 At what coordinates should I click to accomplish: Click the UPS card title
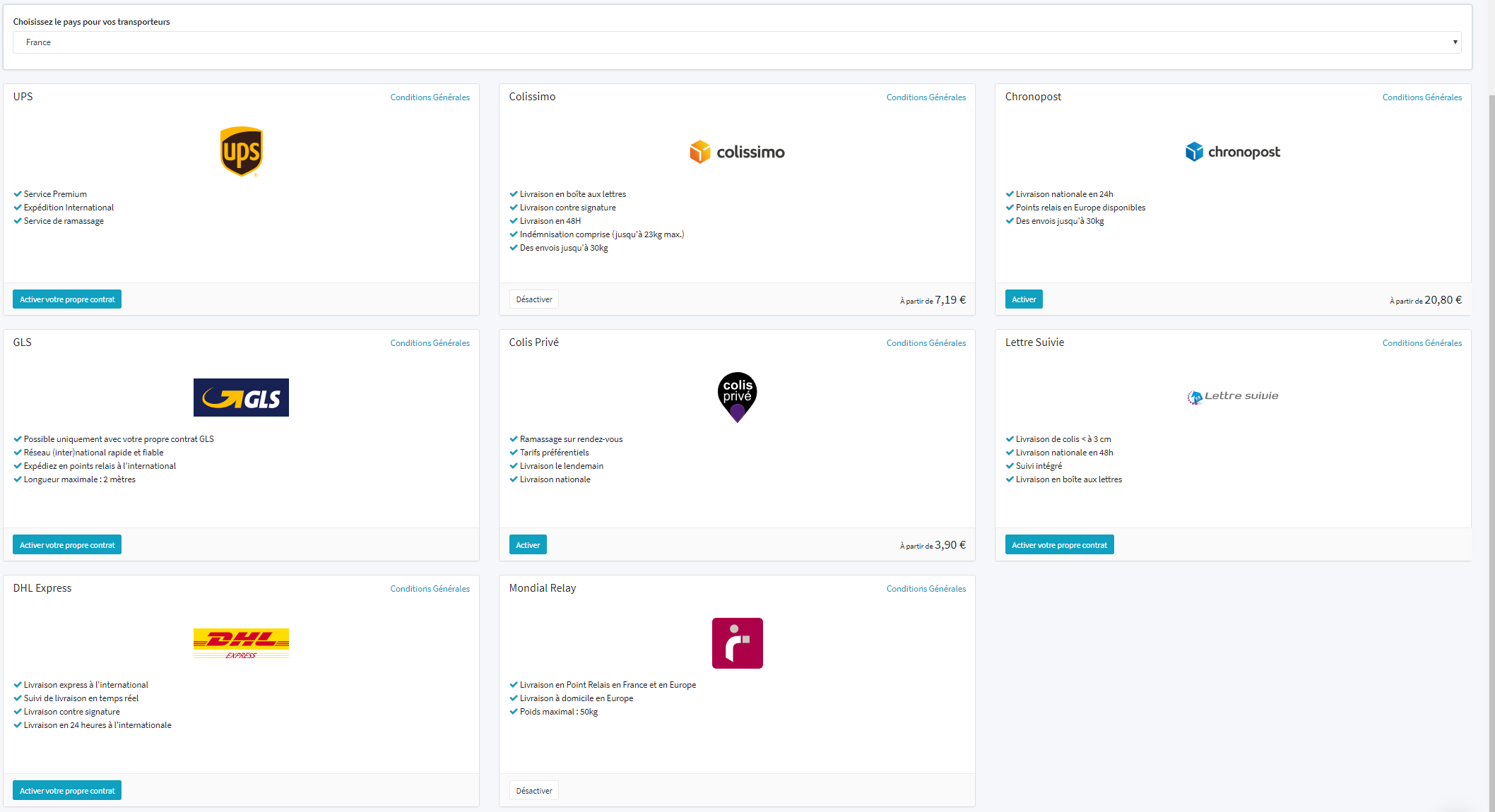tap(23, 97)
